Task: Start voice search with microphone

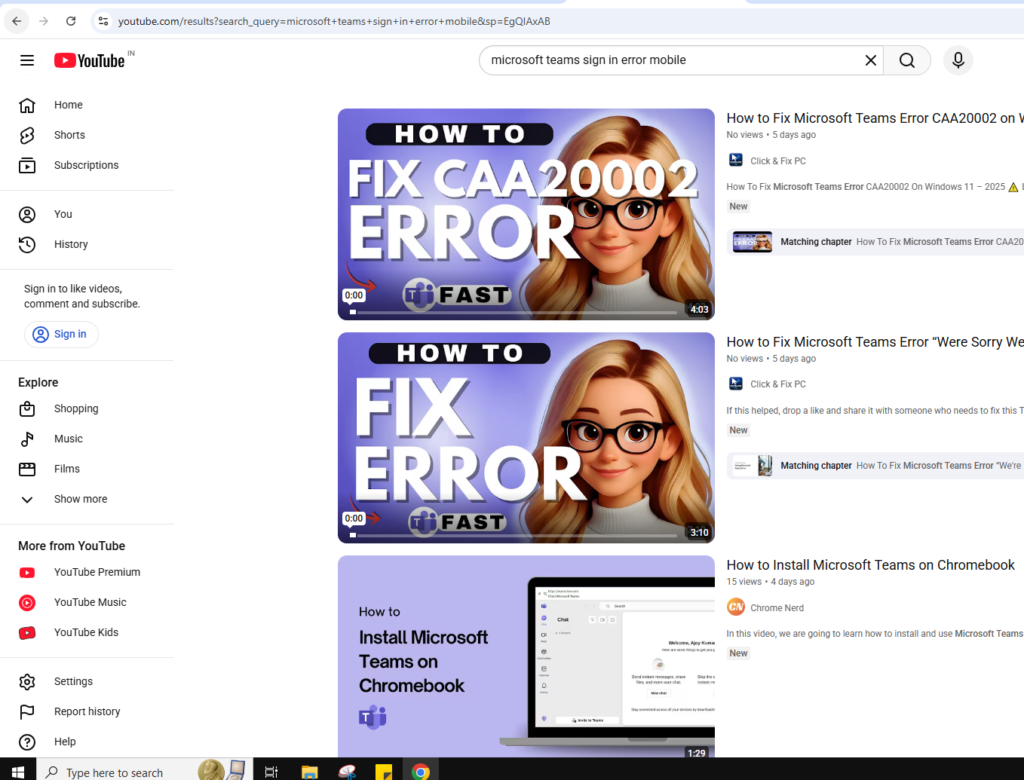Action: tap(957, 60)
